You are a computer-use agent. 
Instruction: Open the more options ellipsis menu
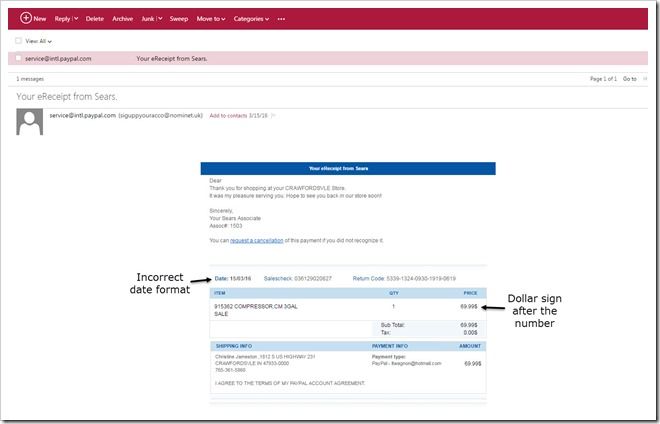[x=281, y=19]
